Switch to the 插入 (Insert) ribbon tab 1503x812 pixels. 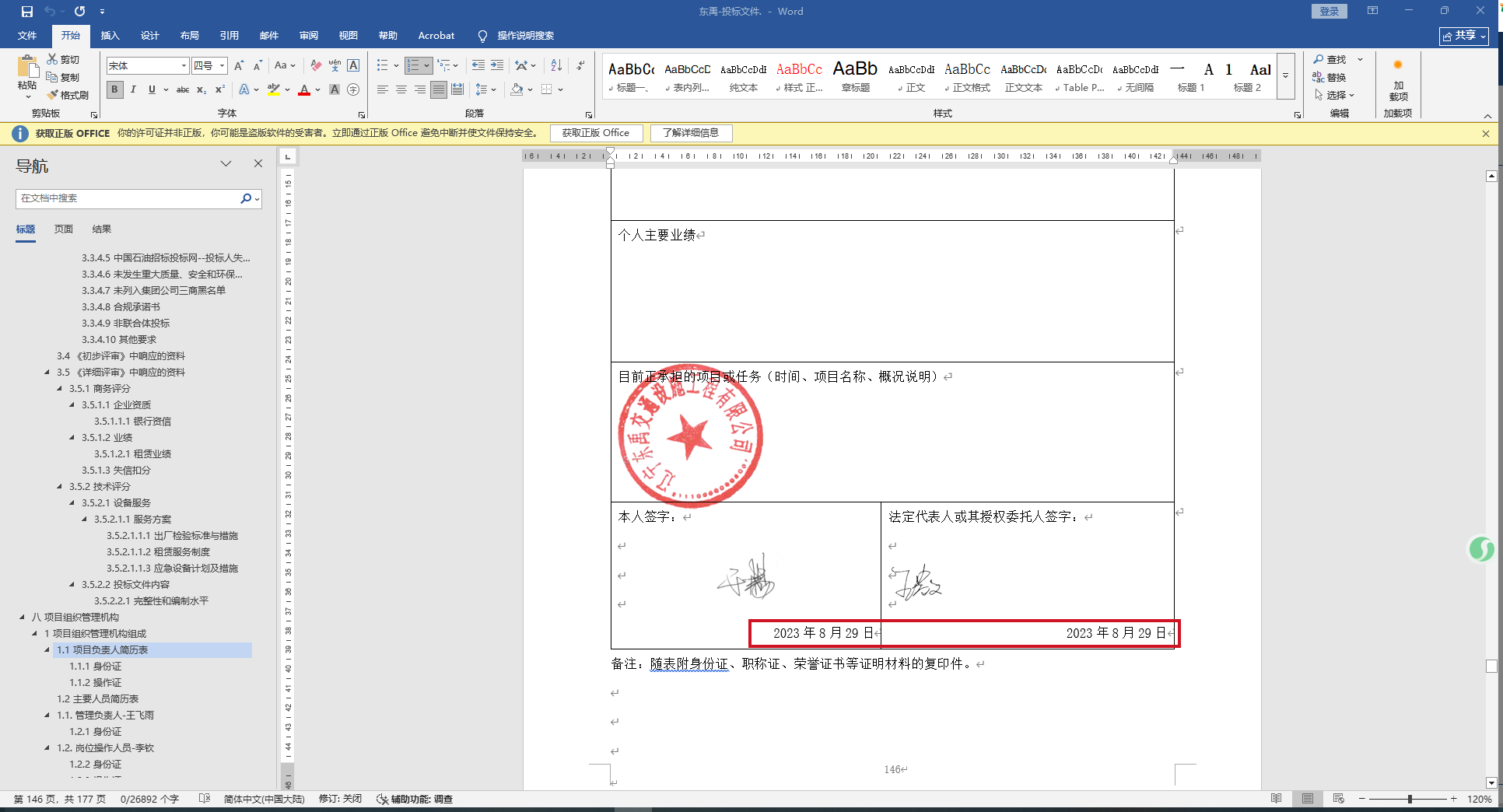click(x=110, y=36)
